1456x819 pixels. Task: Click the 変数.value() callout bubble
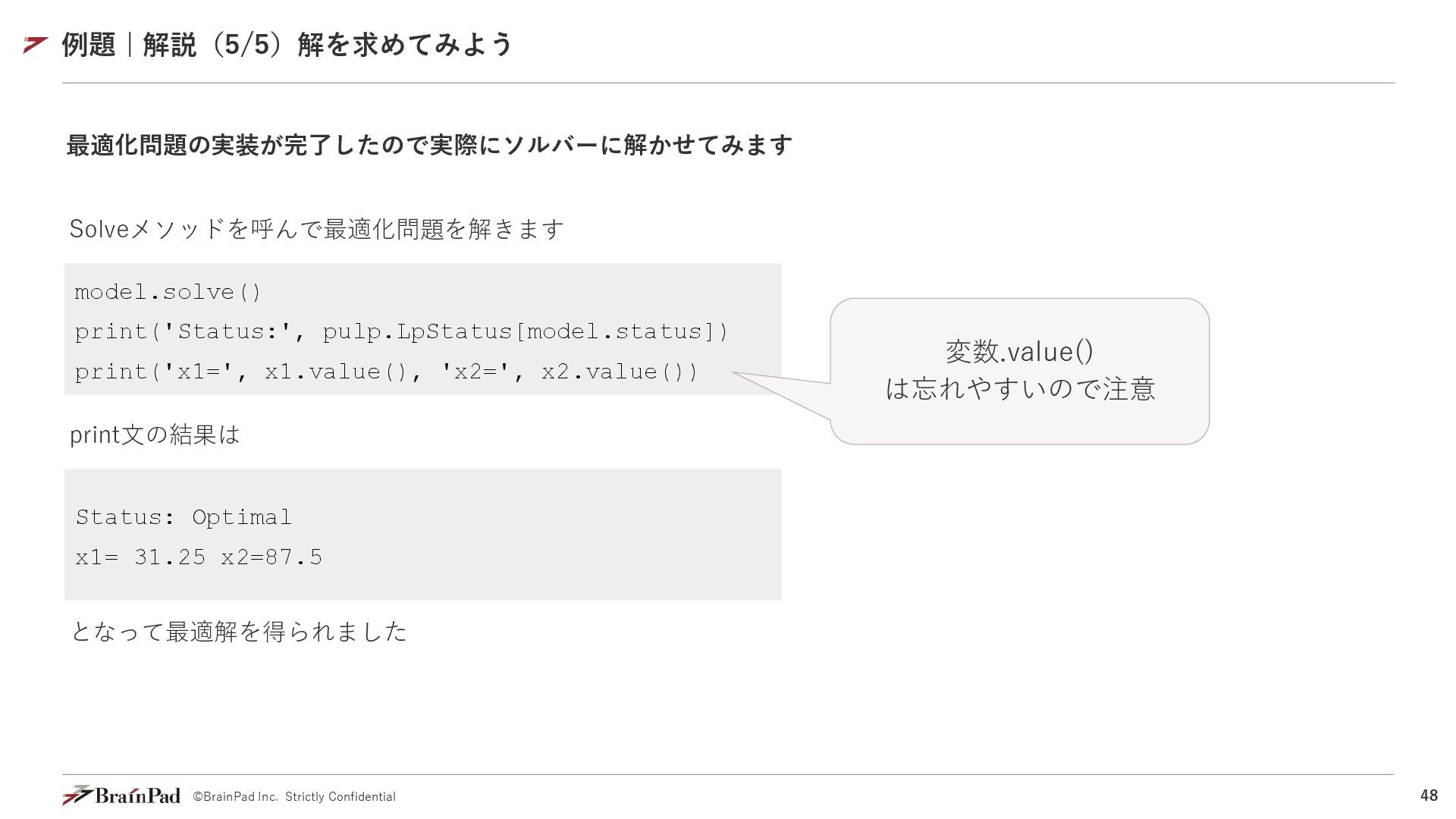click(x=1019, y=371)
